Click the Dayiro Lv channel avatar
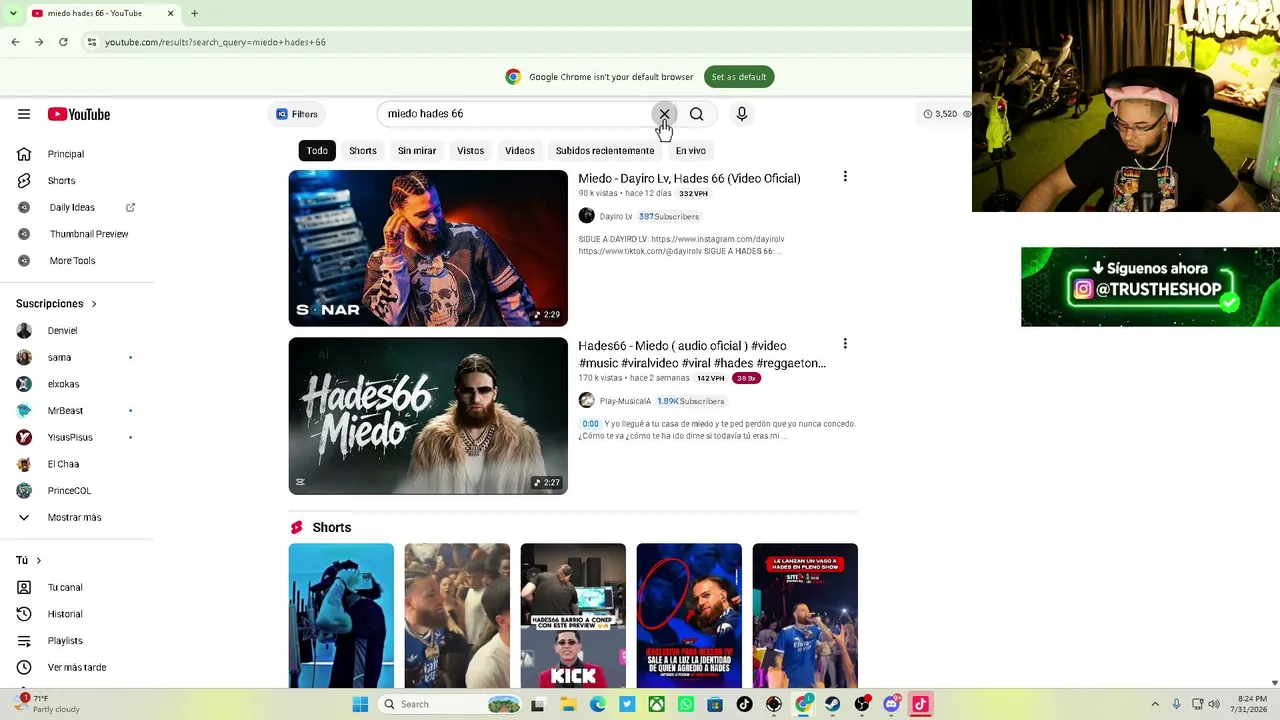Image resolution: width=1280 pixels, height=720 pixels. (x=587, y=216)
